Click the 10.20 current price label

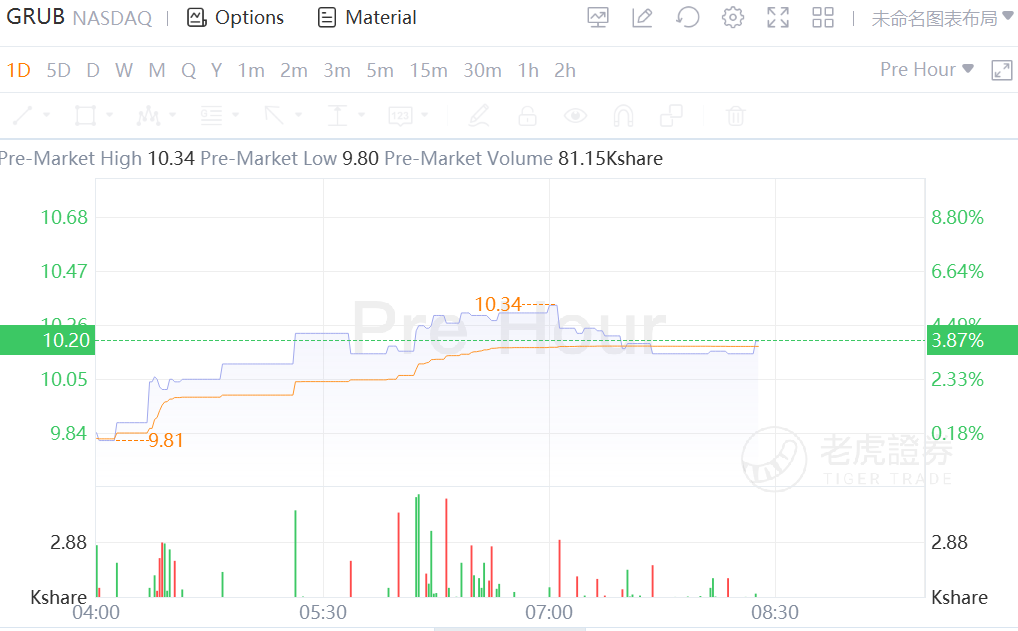[x=46, y=340]
